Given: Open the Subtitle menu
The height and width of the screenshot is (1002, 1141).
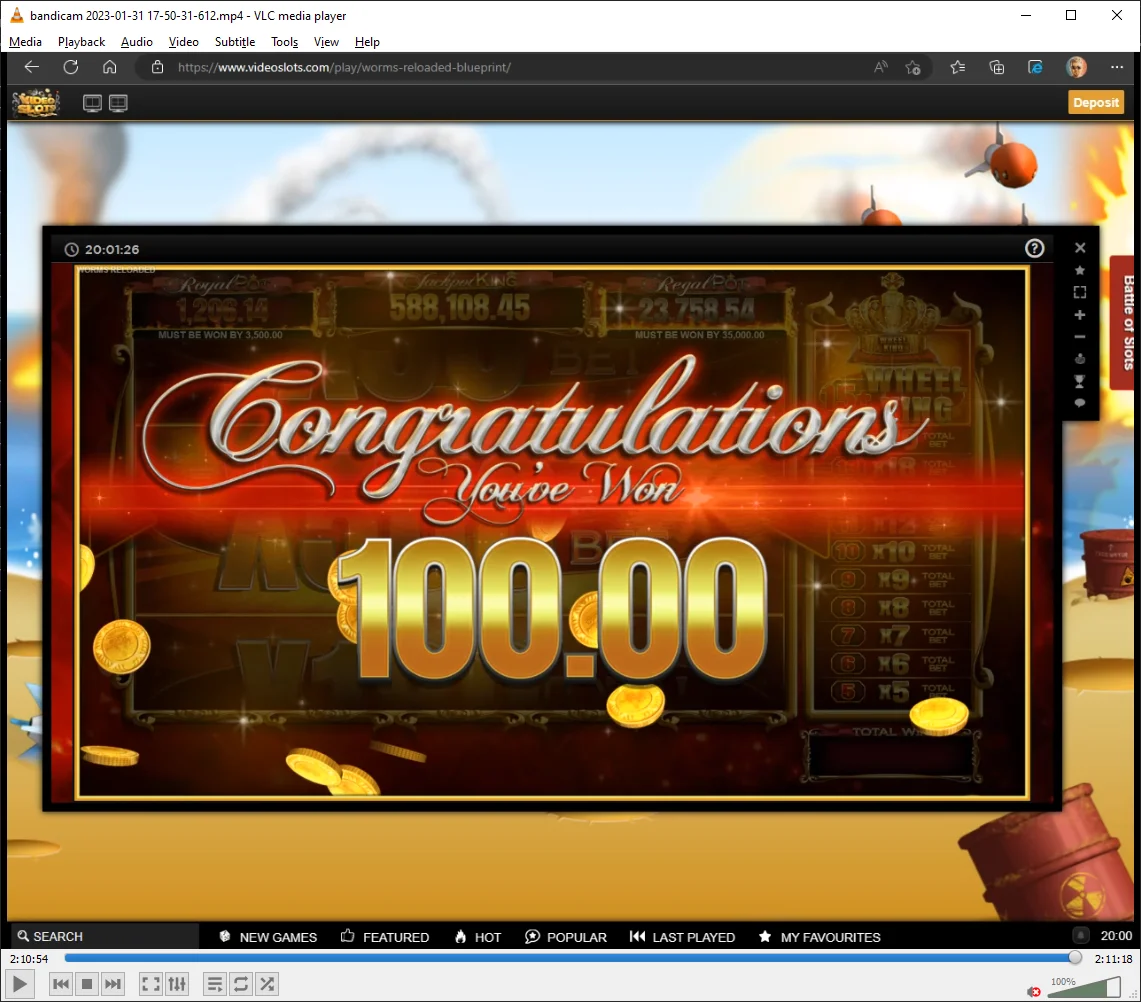Looking at the screenshot, I should tap(235, 42).
